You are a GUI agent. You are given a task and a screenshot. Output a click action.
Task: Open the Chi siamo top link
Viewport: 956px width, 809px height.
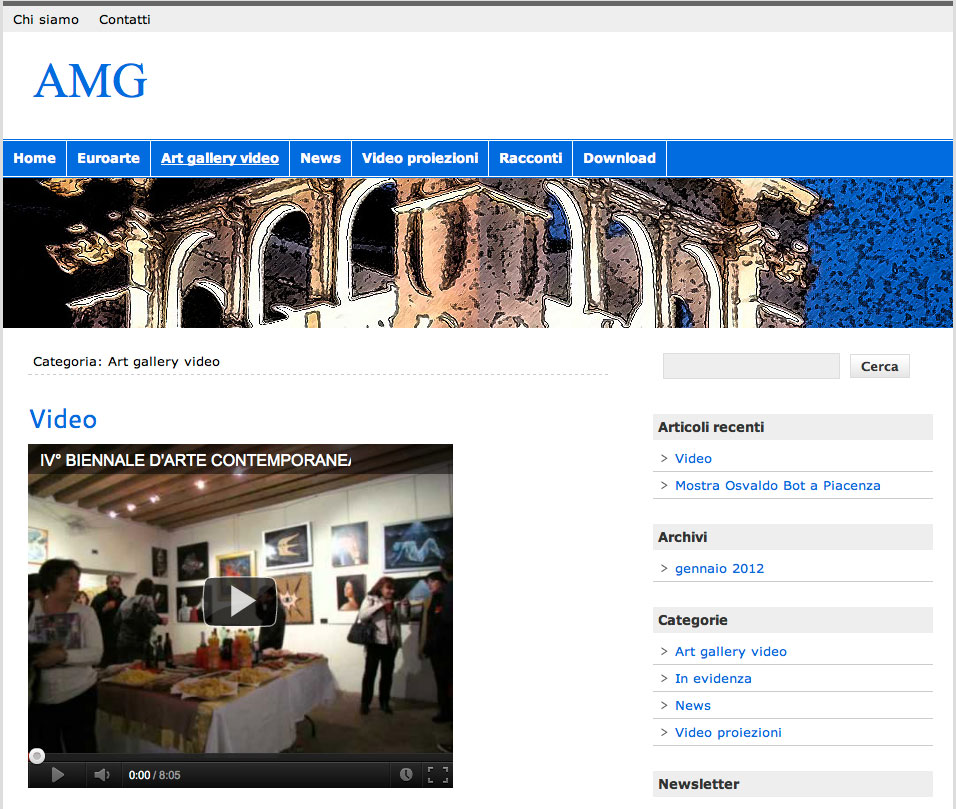[x=46, y=19]
